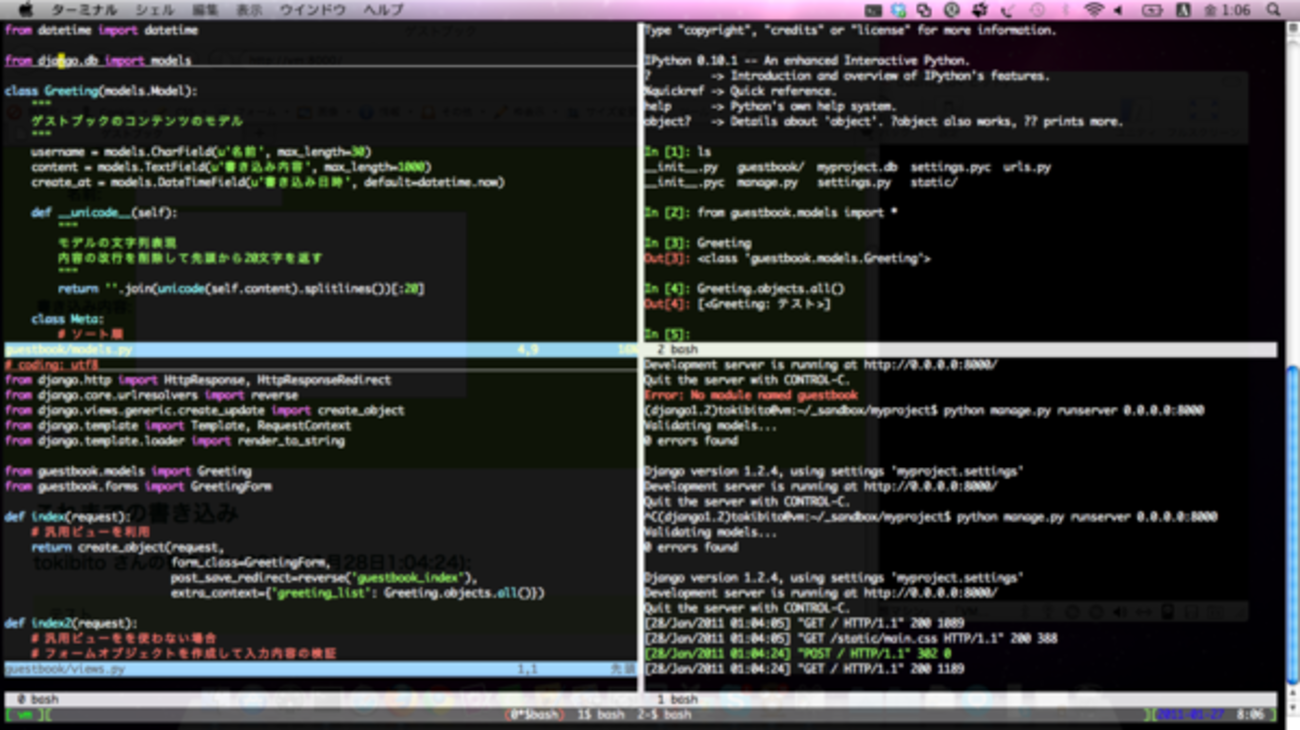Click the volume speaker icon
The image size is (1300, 730).
tap(1118, 10)
